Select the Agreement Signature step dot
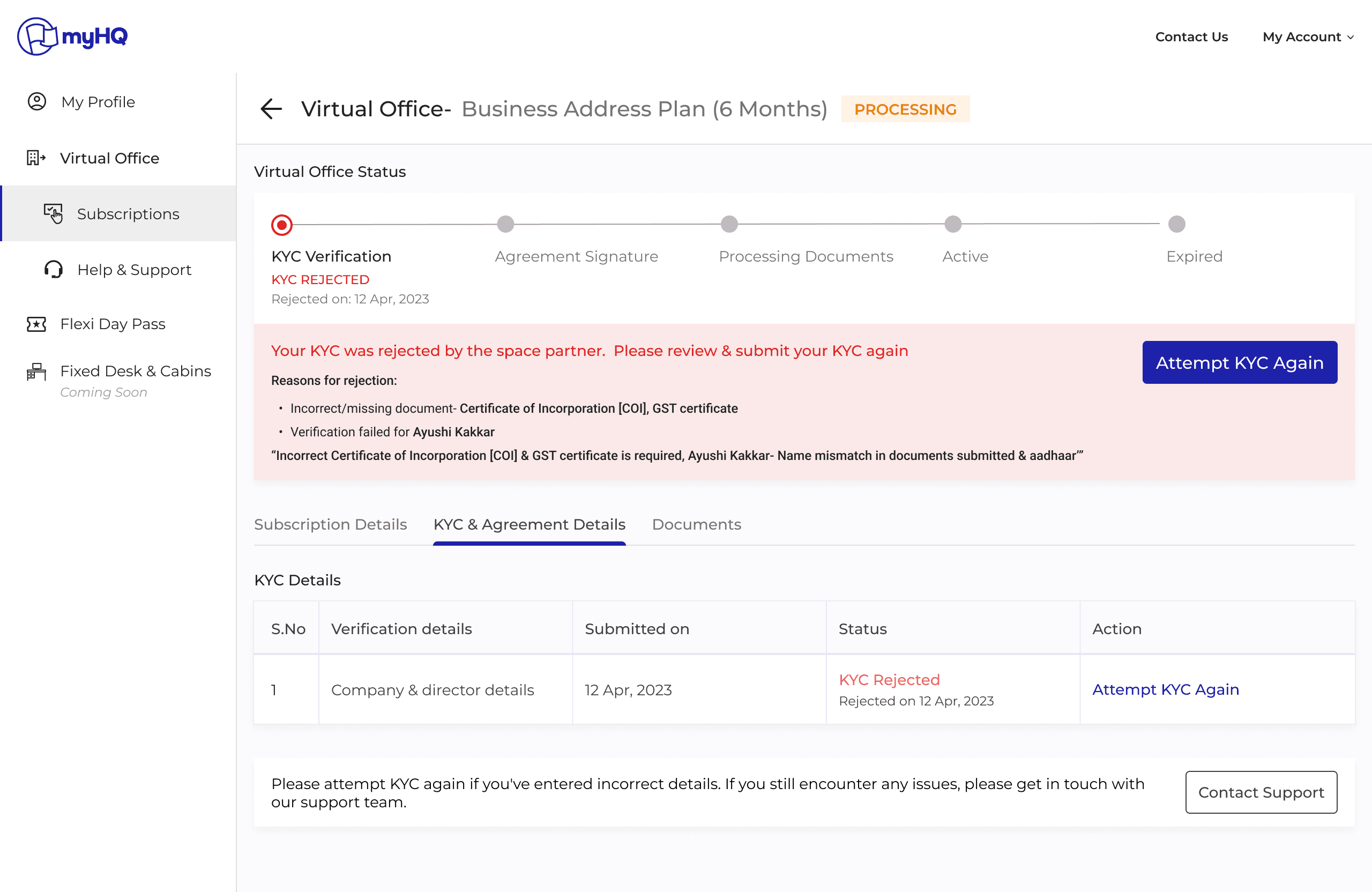Image resolution: width=1372 pixels, height=892 pixels. click(505, 224)
